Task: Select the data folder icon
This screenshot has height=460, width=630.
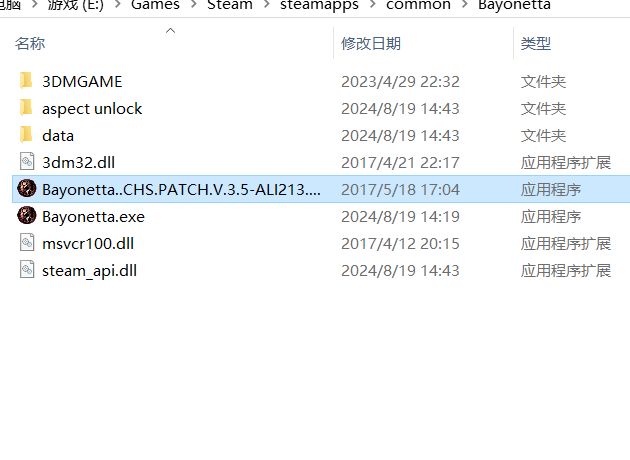Action: (26, 135)
